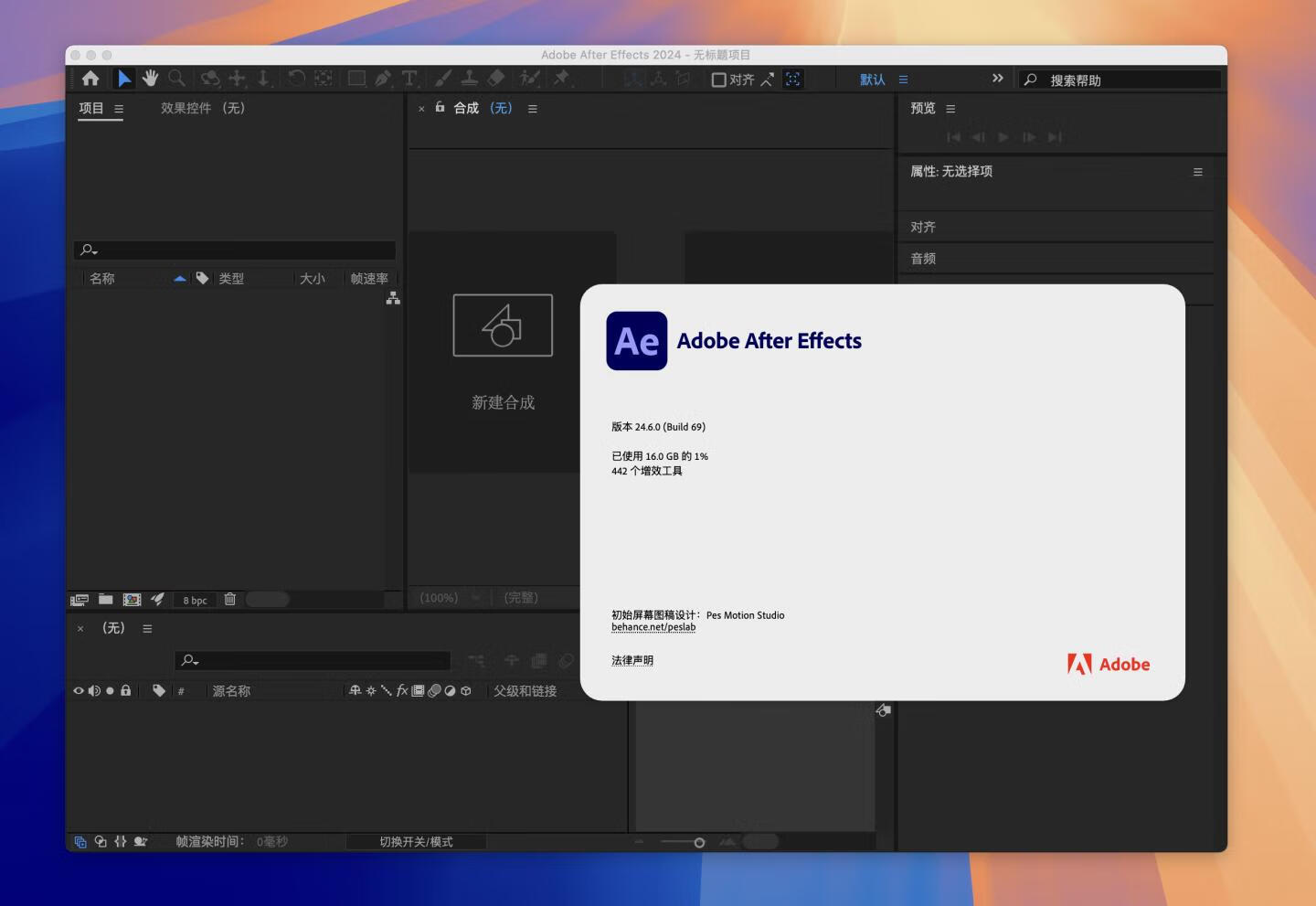Open project settings rocket icon
1316x906 pixels.
click(158, 600)
